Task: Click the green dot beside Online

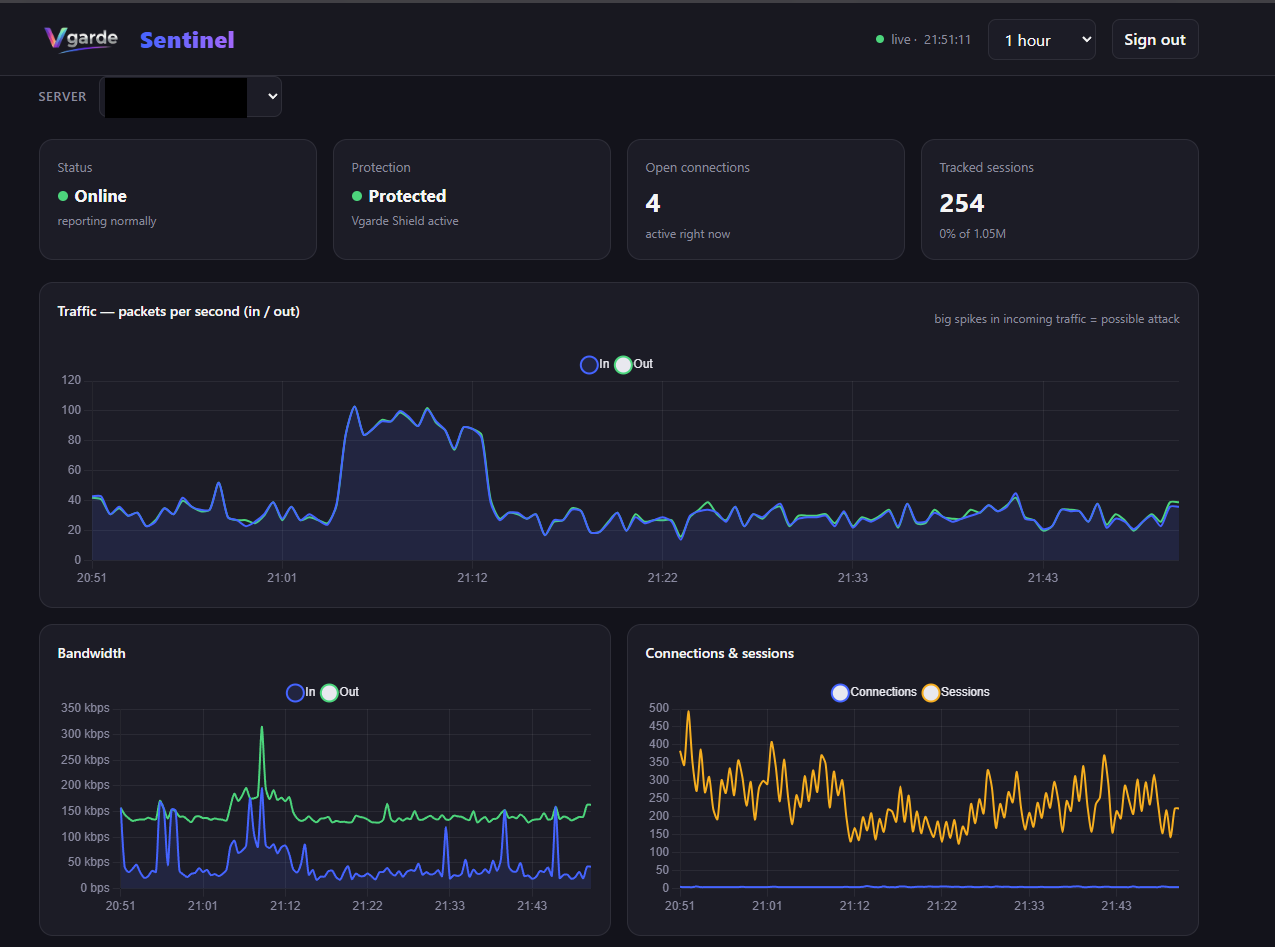Action: 63,196
